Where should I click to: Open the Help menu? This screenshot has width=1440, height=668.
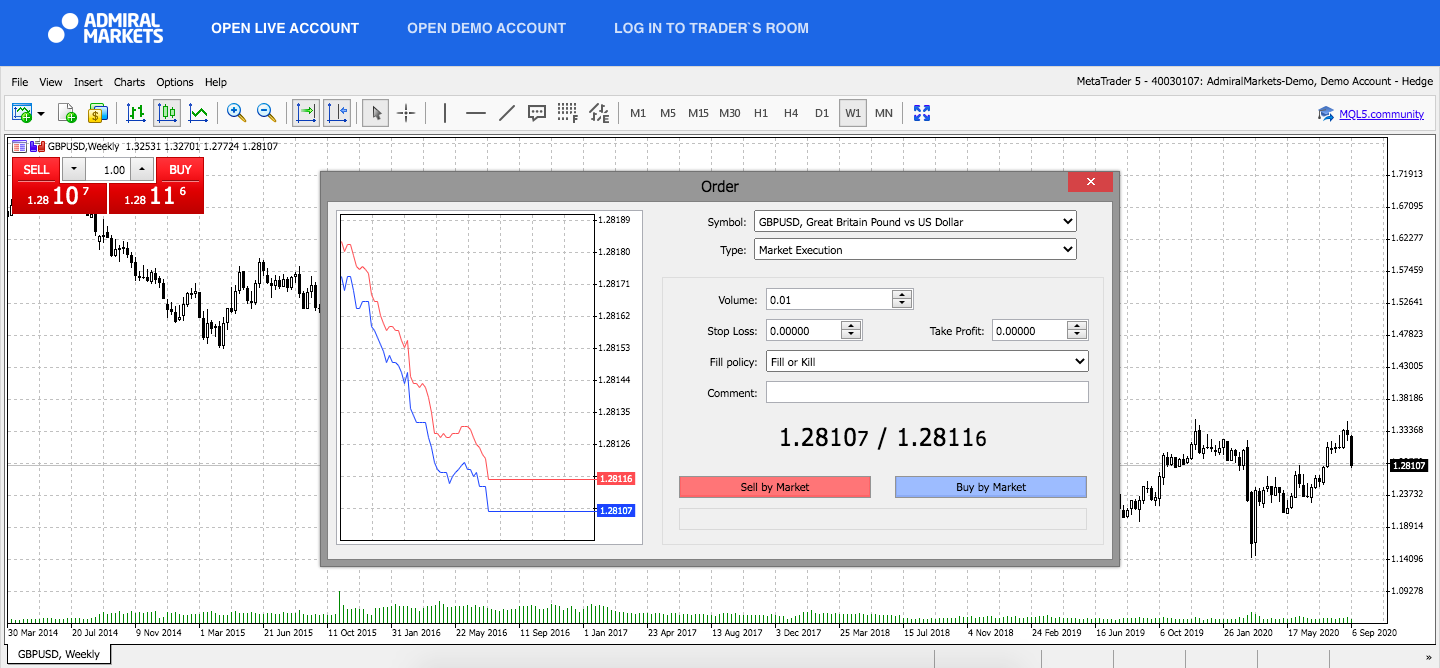[x=216, y=82]
